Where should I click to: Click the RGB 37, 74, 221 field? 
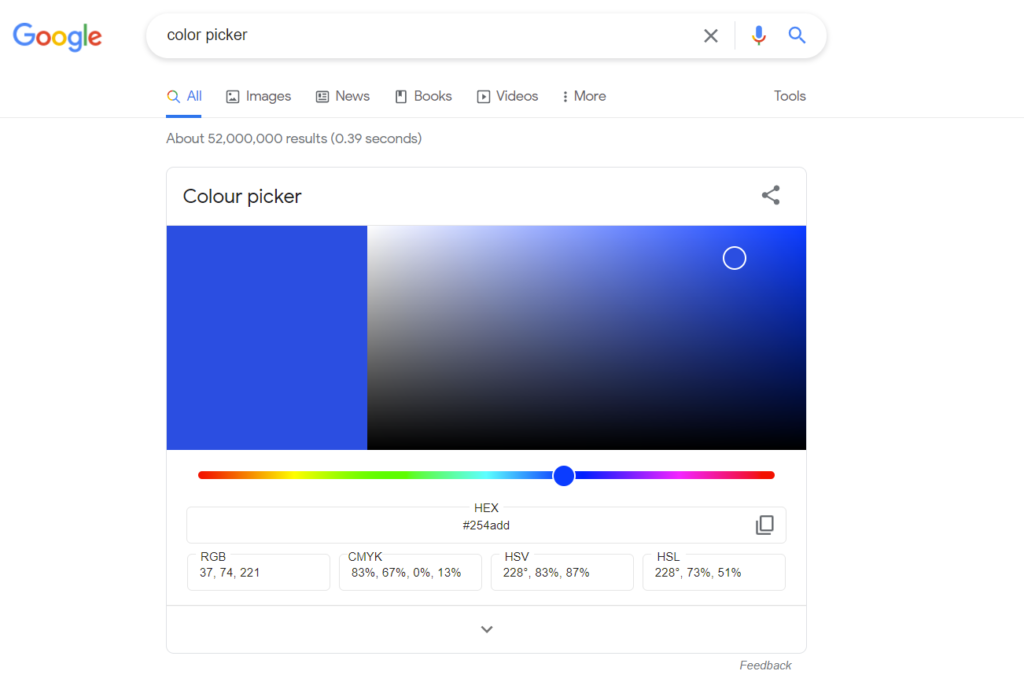(259, 572)
